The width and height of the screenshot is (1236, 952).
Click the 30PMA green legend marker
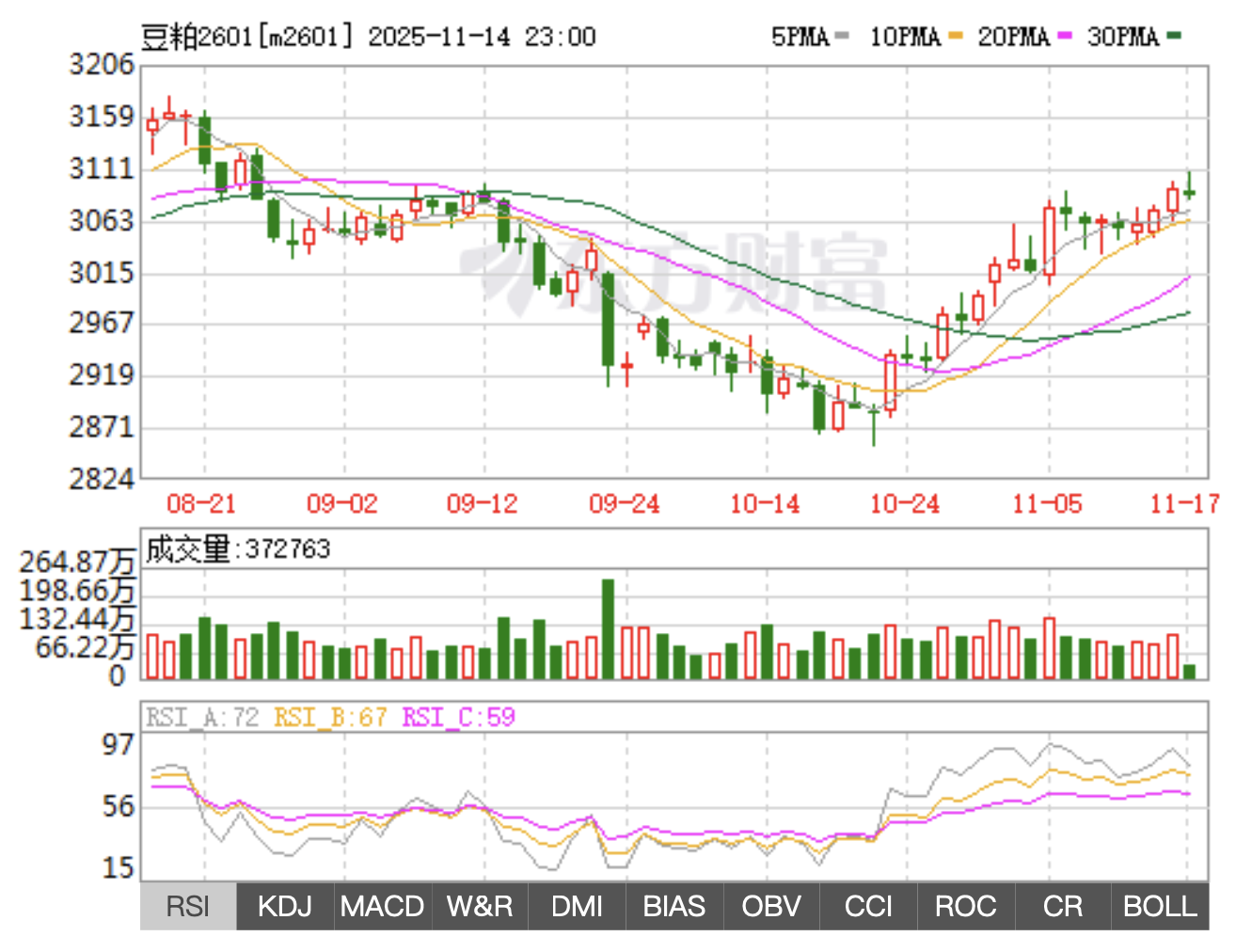click(1174, 37)
